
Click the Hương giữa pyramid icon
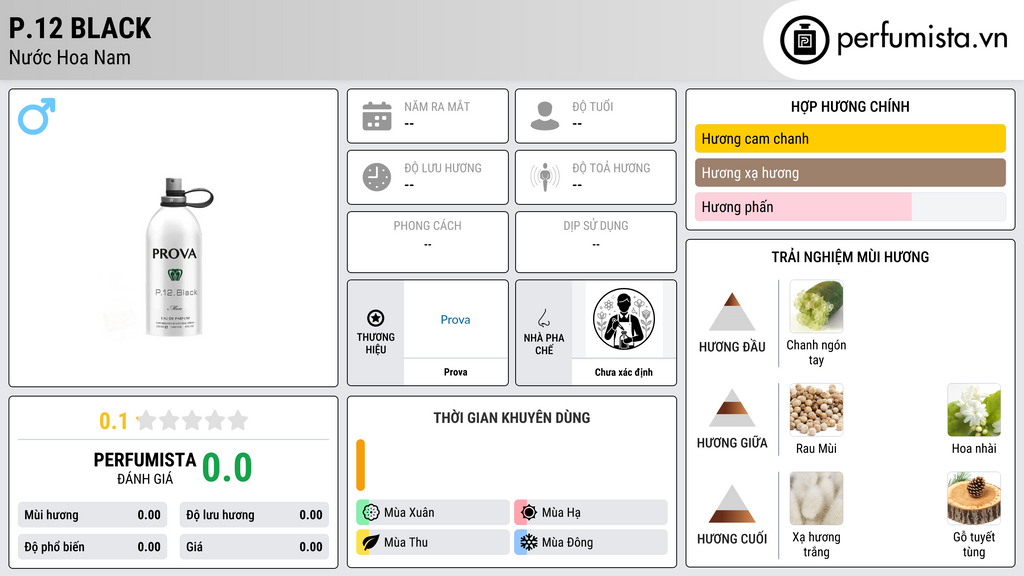click(732, 408)
